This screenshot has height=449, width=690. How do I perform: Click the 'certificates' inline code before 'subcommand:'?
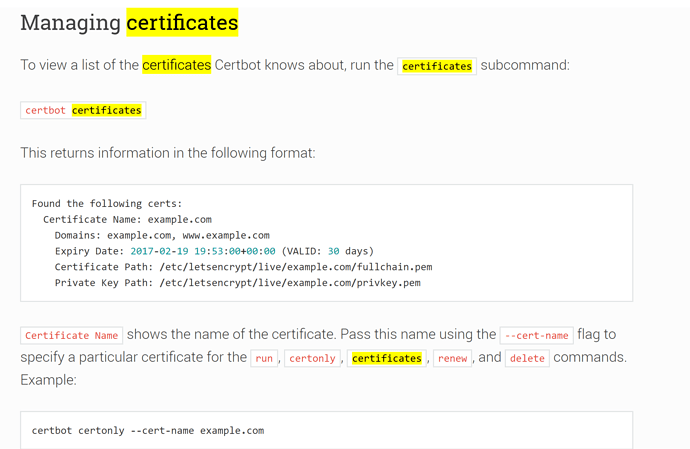click(x=437, y=66)
